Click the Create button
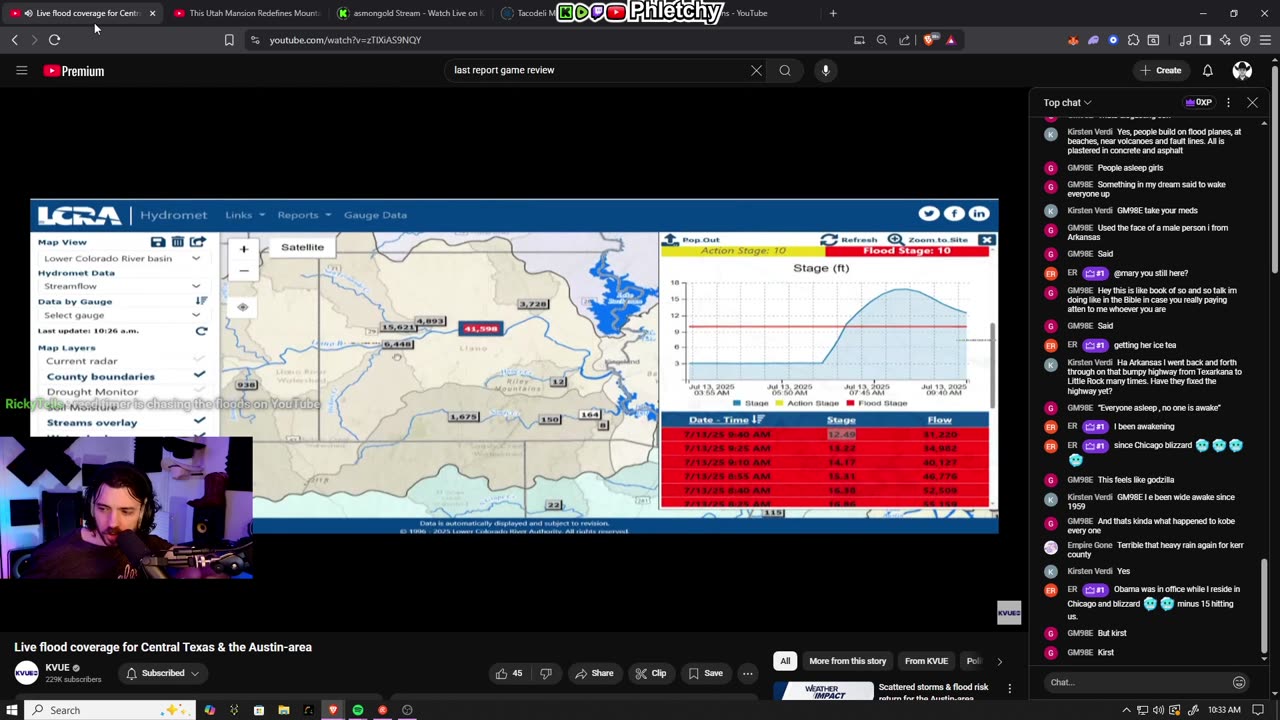The height and width of the screenshot is (720, 1280). coord(1161,70)
